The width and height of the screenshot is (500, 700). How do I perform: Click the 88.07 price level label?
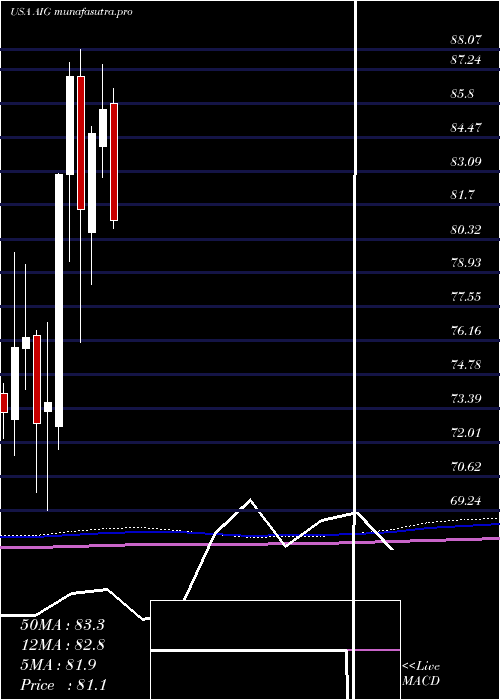(466, 40)
